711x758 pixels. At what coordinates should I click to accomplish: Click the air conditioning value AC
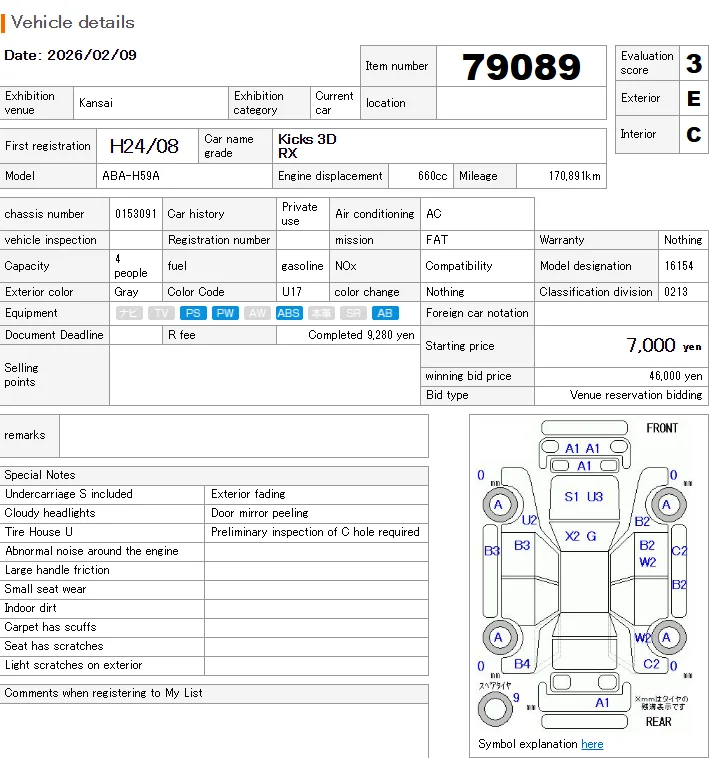click(x=434, y=214)
